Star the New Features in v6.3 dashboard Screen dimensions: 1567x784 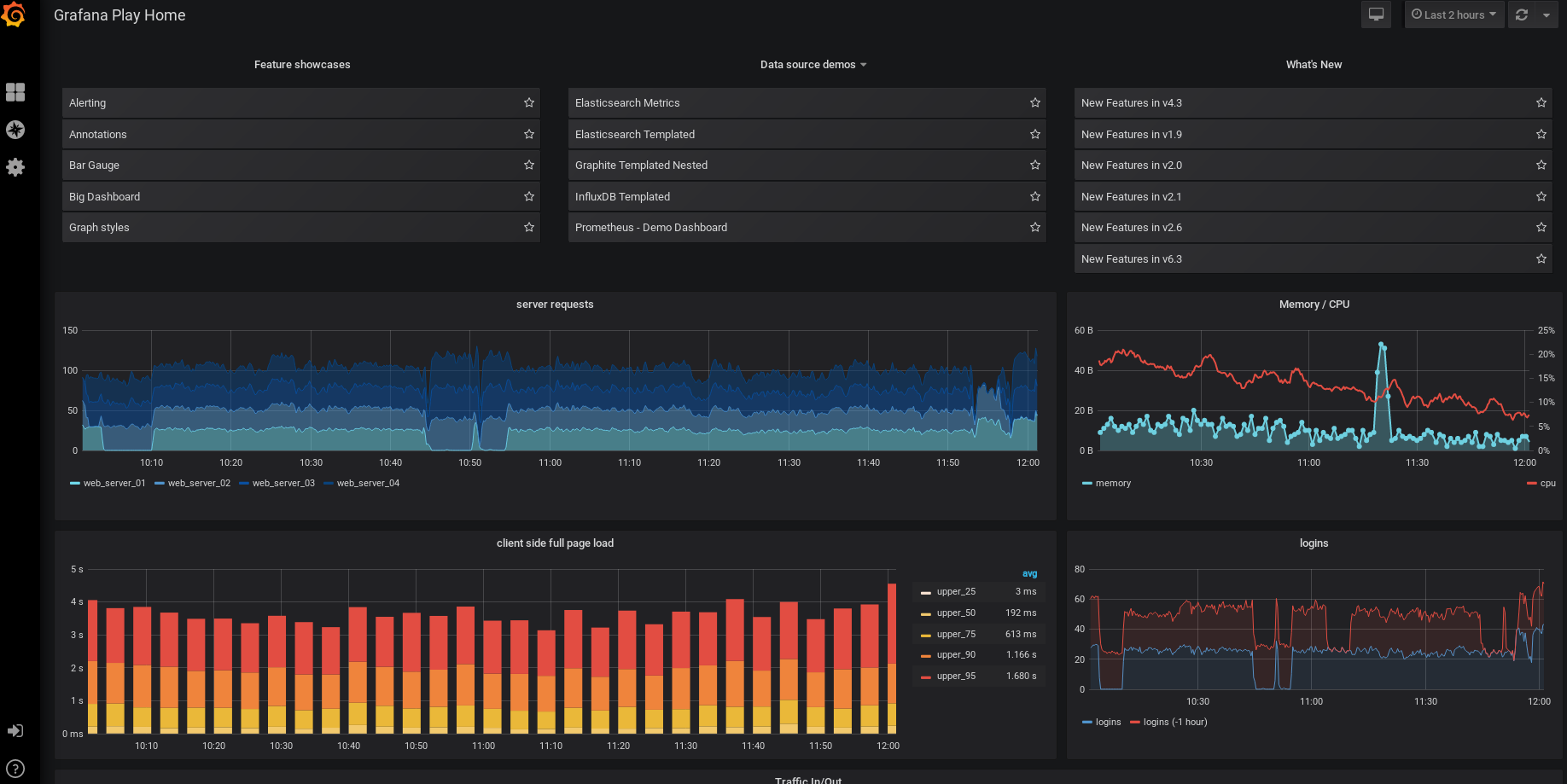[1541, 259]
